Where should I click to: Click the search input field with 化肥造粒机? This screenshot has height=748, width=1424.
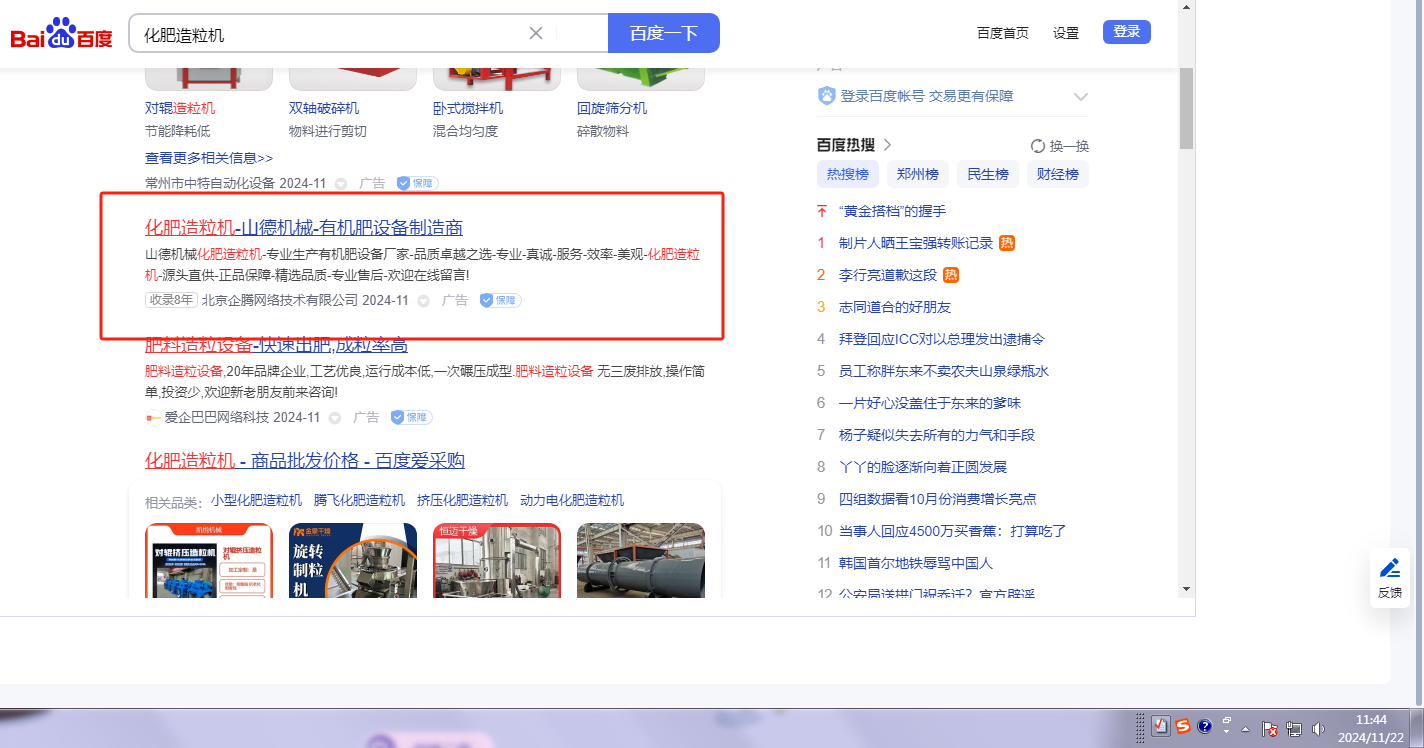point(330,34)
